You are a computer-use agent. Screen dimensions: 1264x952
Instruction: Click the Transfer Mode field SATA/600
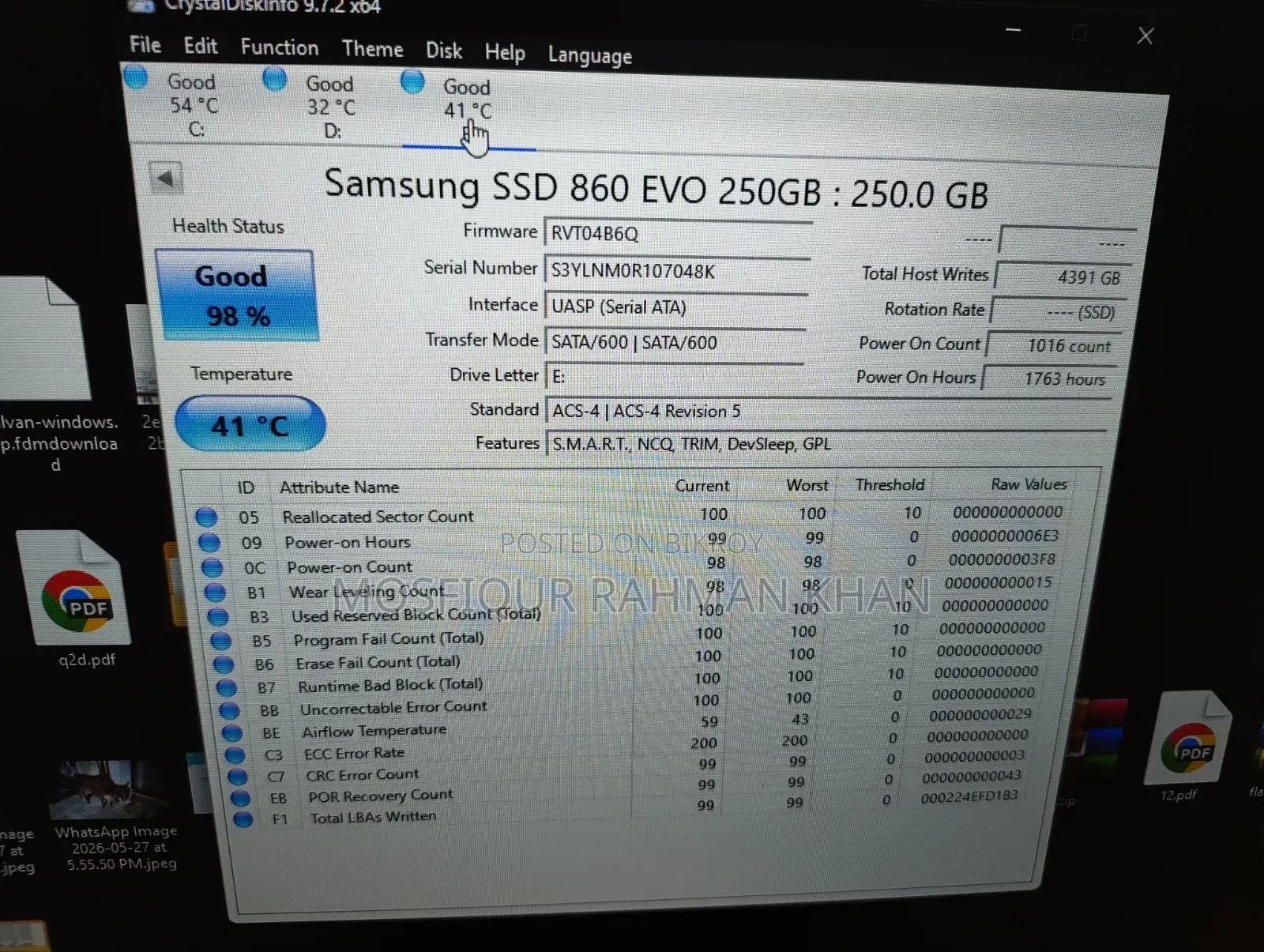click(x=675, y=342)
